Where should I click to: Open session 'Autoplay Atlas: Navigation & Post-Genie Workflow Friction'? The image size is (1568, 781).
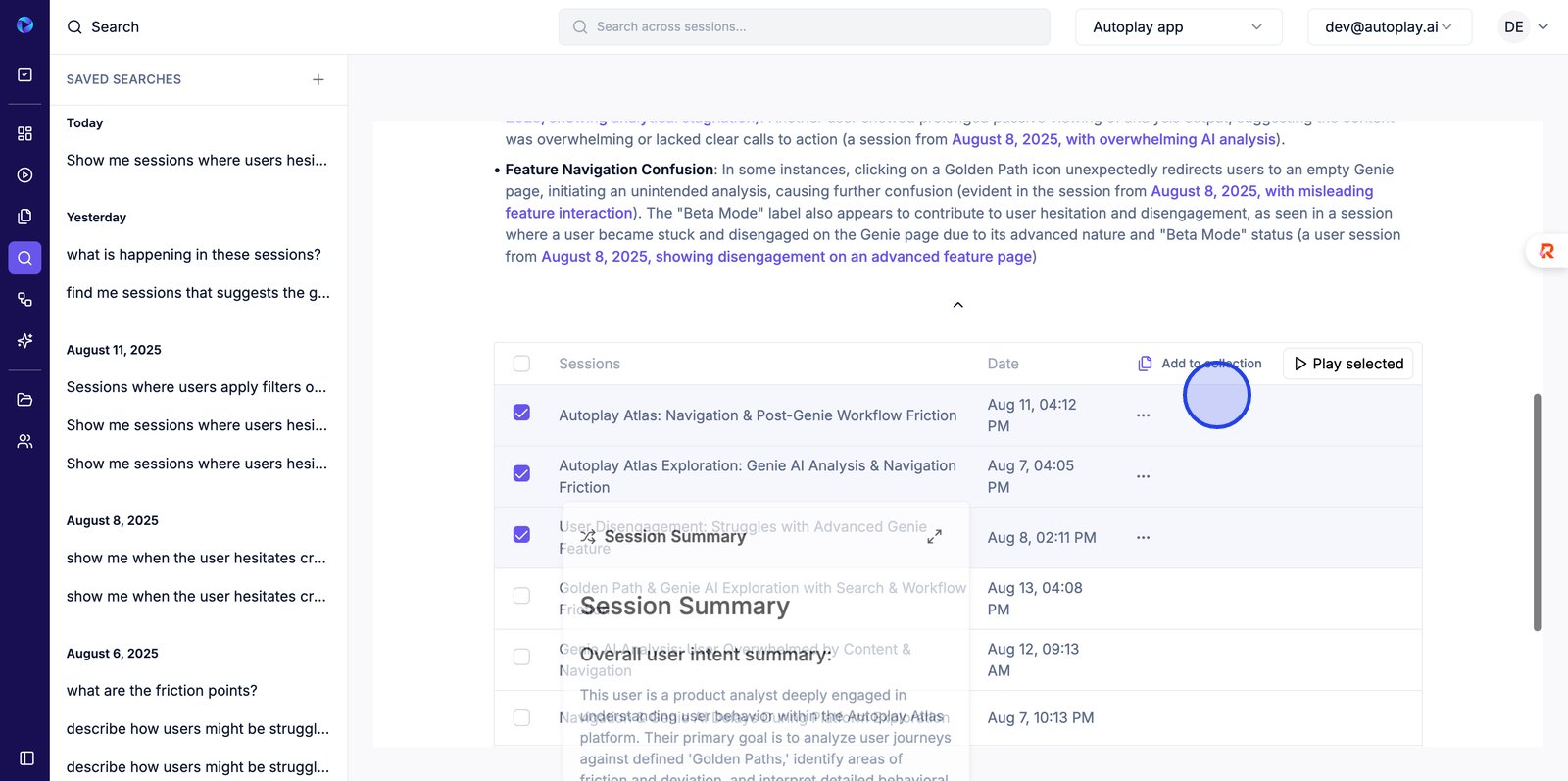(x=758, y=415)
